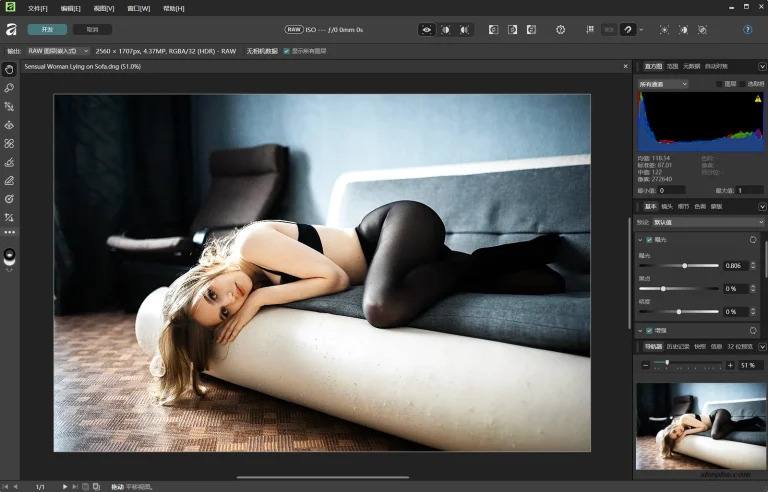Image resolution: width=768 pixels, height=492 pixels.
Task: Open the RAW output format dropdown
Action: point(57,50)
